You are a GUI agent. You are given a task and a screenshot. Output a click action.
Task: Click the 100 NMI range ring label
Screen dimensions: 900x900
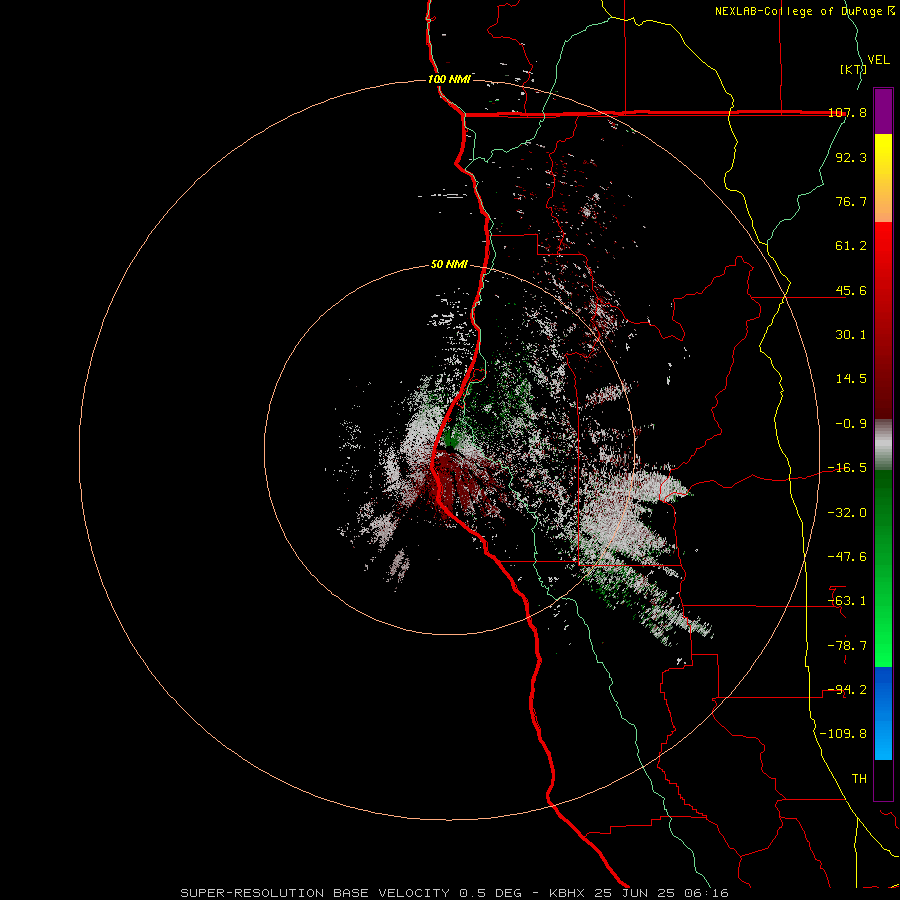click(449, 79)
